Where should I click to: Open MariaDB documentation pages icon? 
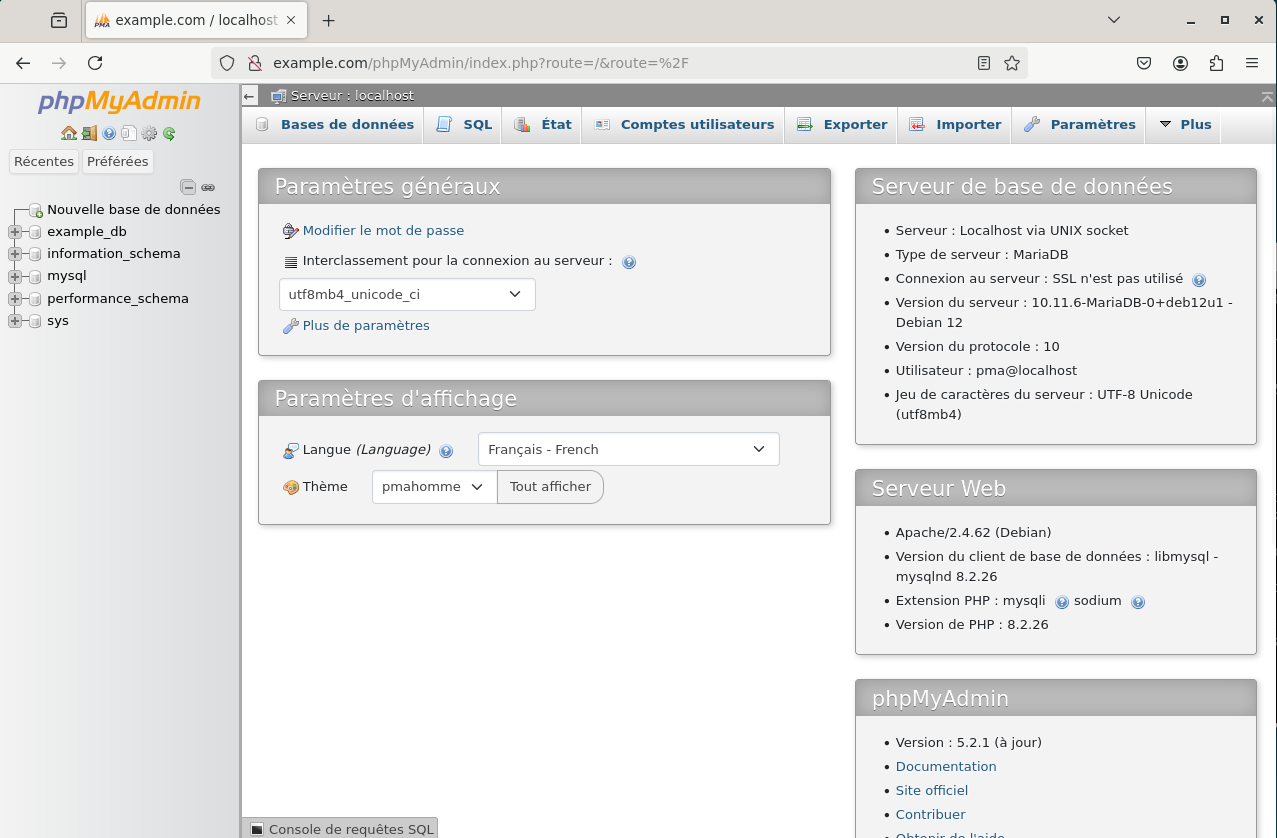coord(129,133)
